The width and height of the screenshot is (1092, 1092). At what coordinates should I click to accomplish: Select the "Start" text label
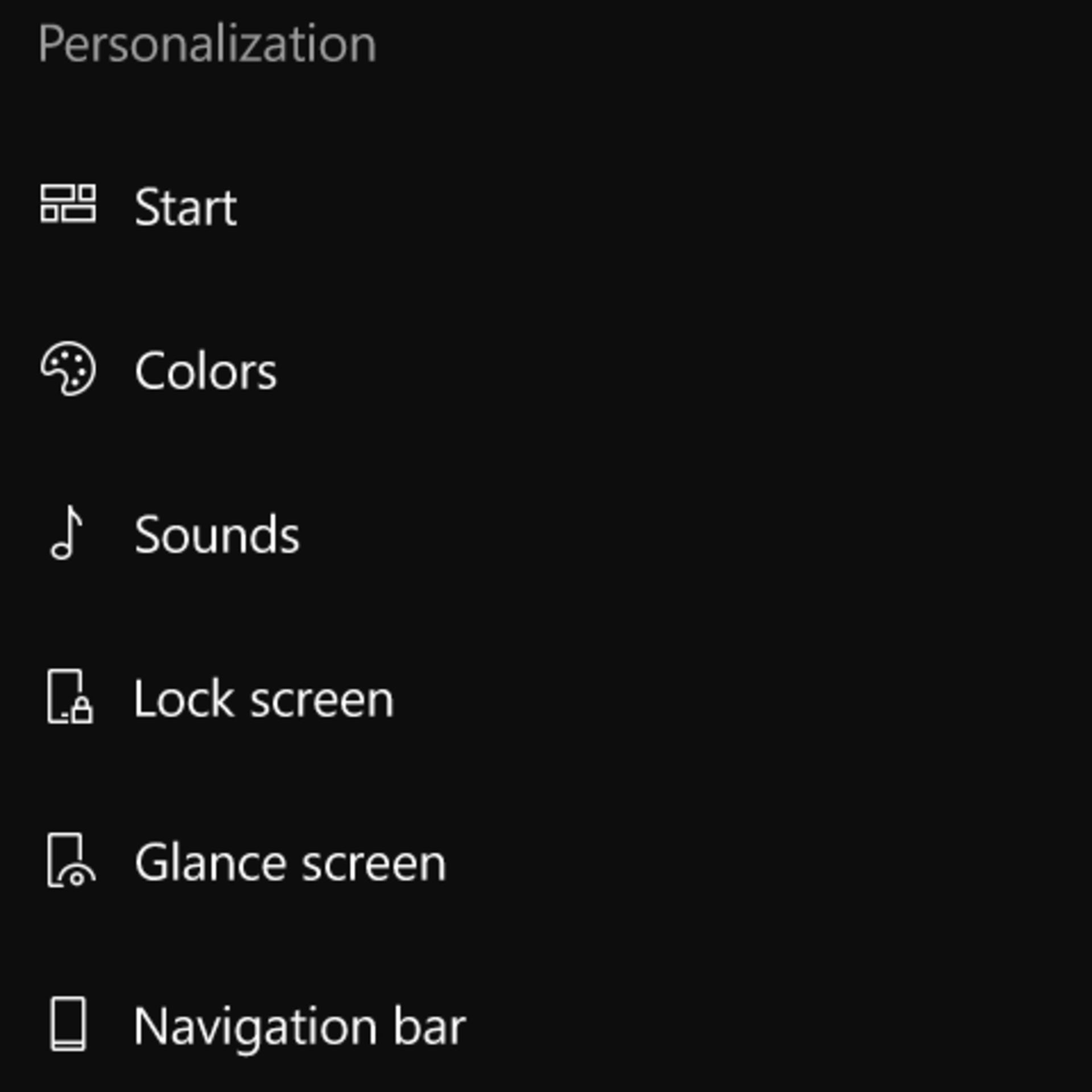(185, 208)
